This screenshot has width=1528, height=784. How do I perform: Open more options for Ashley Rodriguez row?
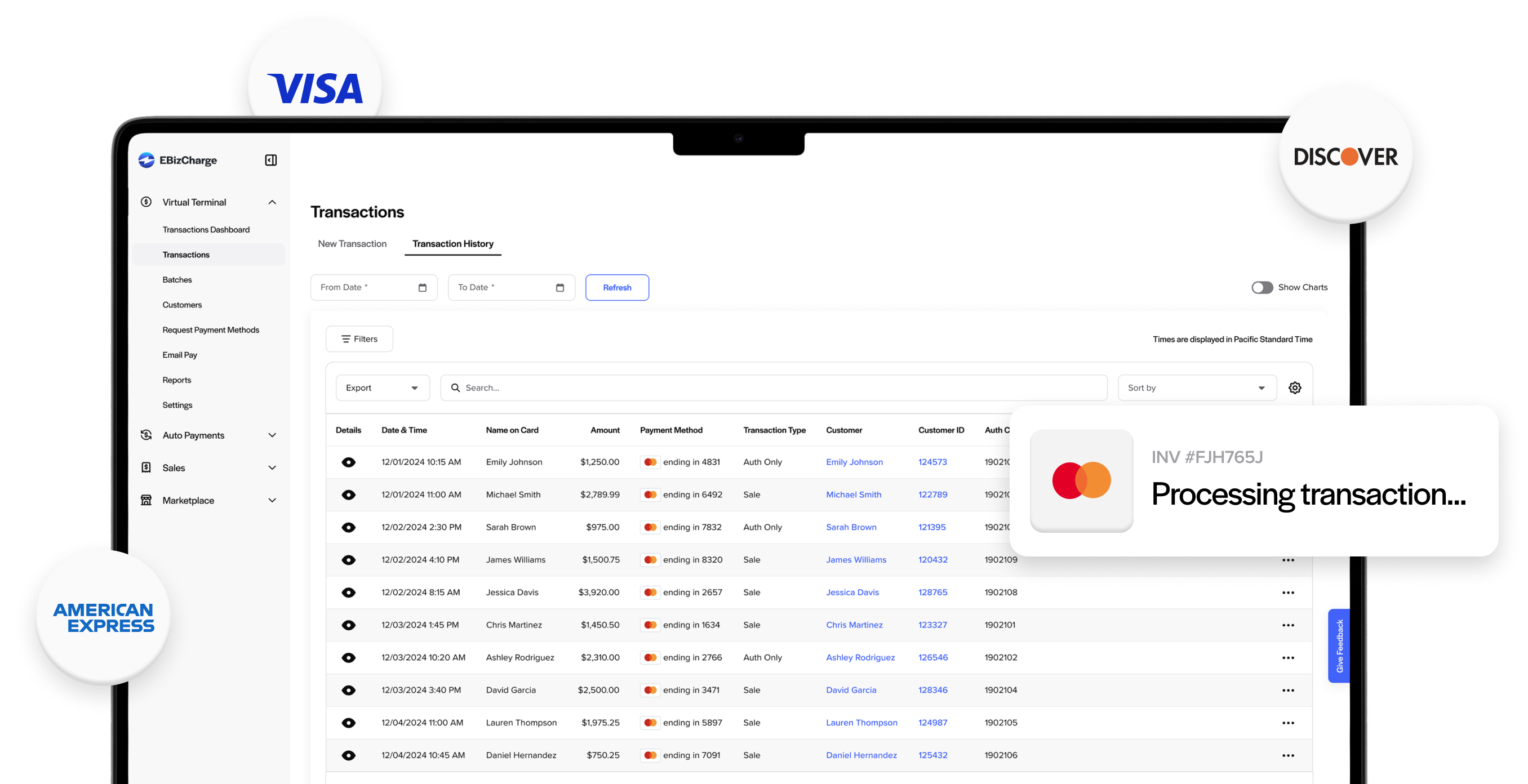pos(1289,658)
